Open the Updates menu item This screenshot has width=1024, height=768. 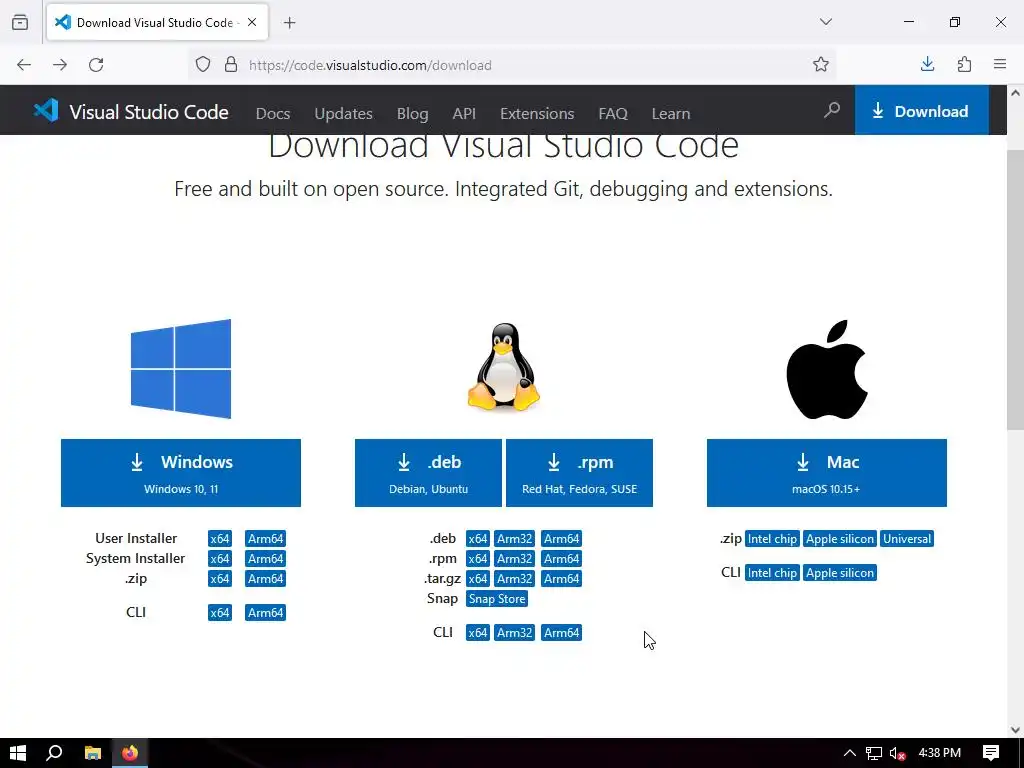click(x=344, y=114)
